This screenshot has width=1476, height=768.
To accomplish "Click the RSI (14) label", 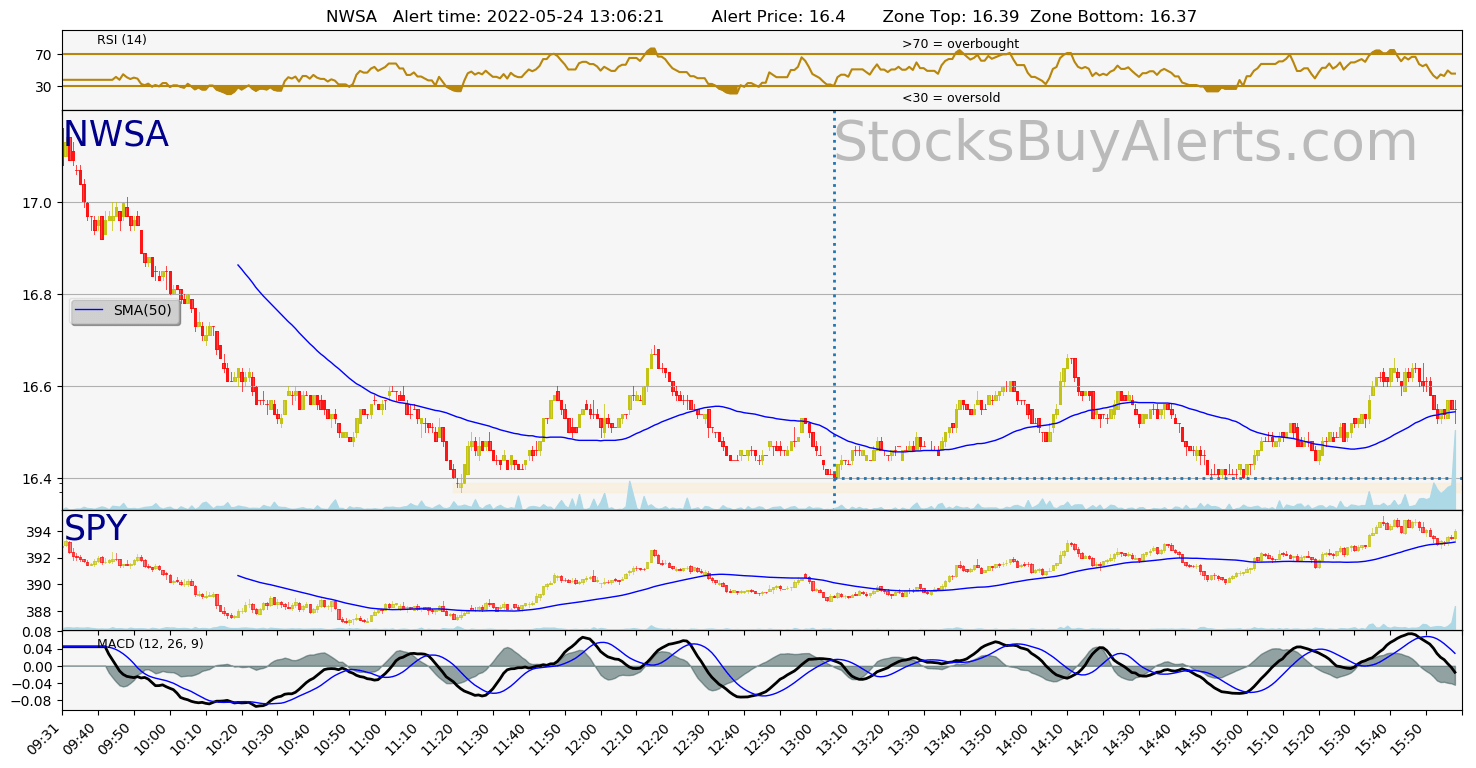I will click(122, 40).
